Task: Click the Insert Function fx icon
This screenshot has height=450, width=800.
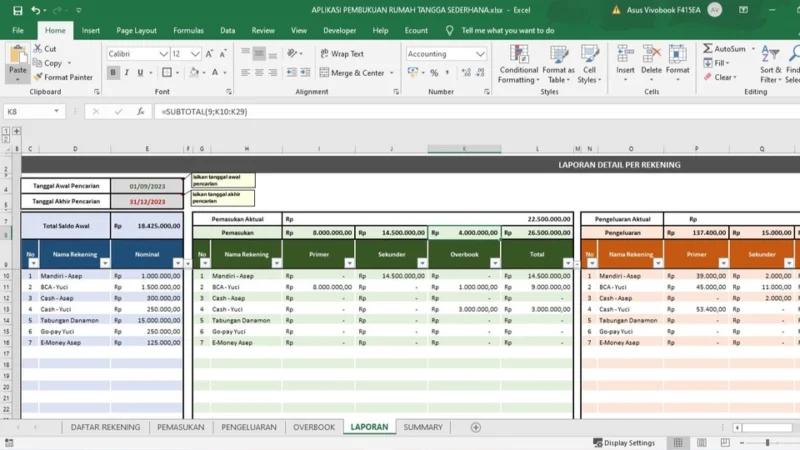Action: [x=140, y=111]
